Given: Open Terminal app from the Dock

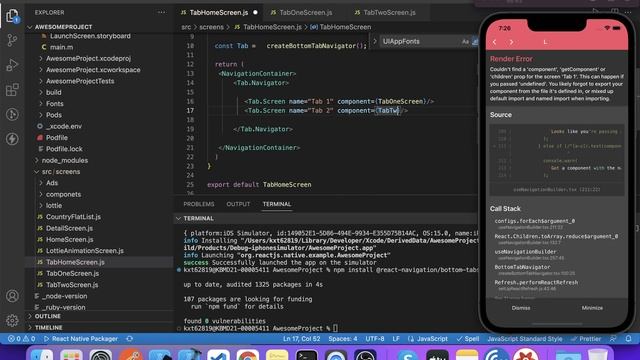Looking at the screenshot, I should pyautogui.click(x=307, y=354).
